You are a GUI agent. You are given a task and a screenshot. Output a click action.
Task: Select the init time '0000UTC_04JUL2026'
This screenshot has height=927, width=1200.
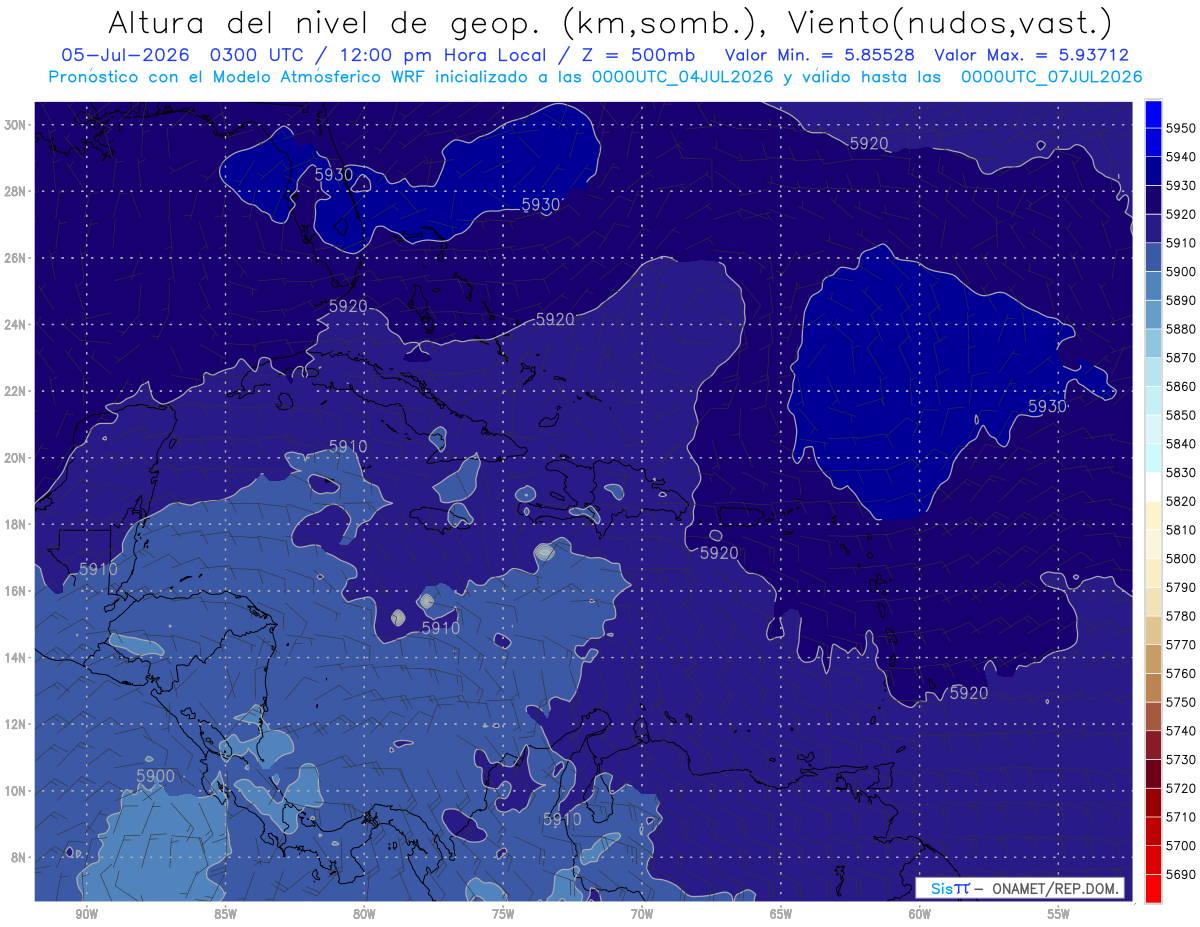[683, 76]
